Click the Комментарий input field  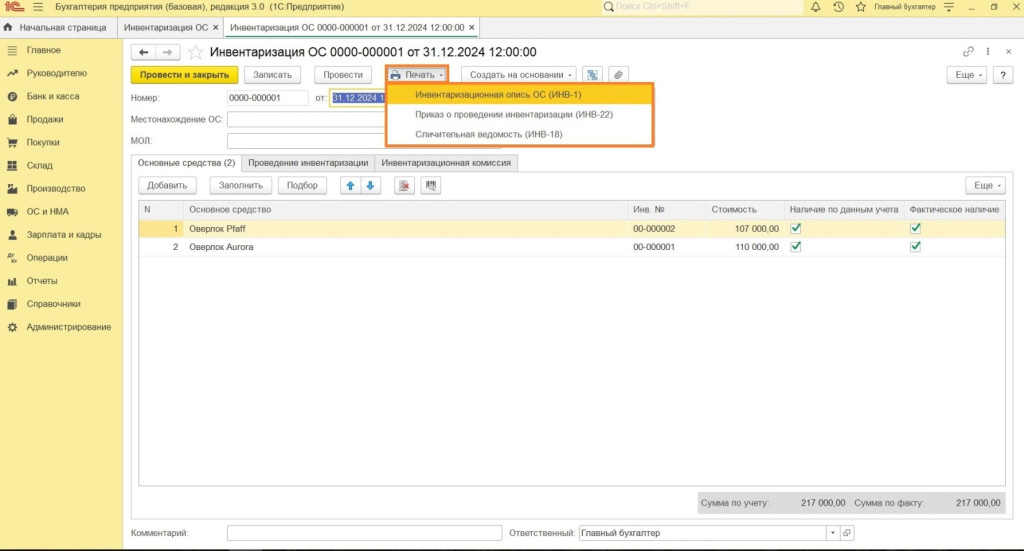tap(364, 533)
